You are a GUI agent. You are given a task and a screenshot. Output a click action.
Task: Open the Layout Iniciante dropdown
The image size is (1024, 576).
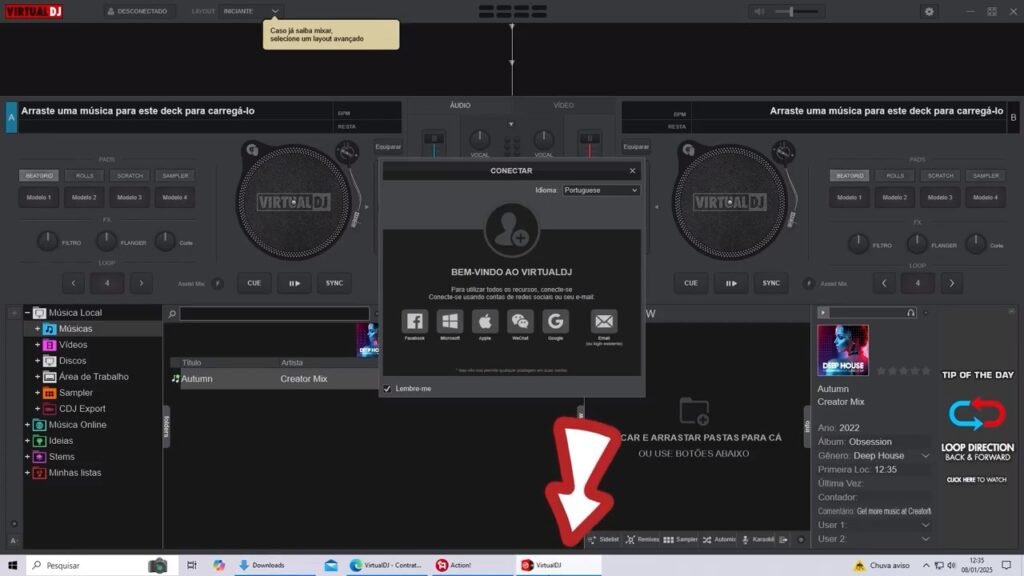pos(251,11)
